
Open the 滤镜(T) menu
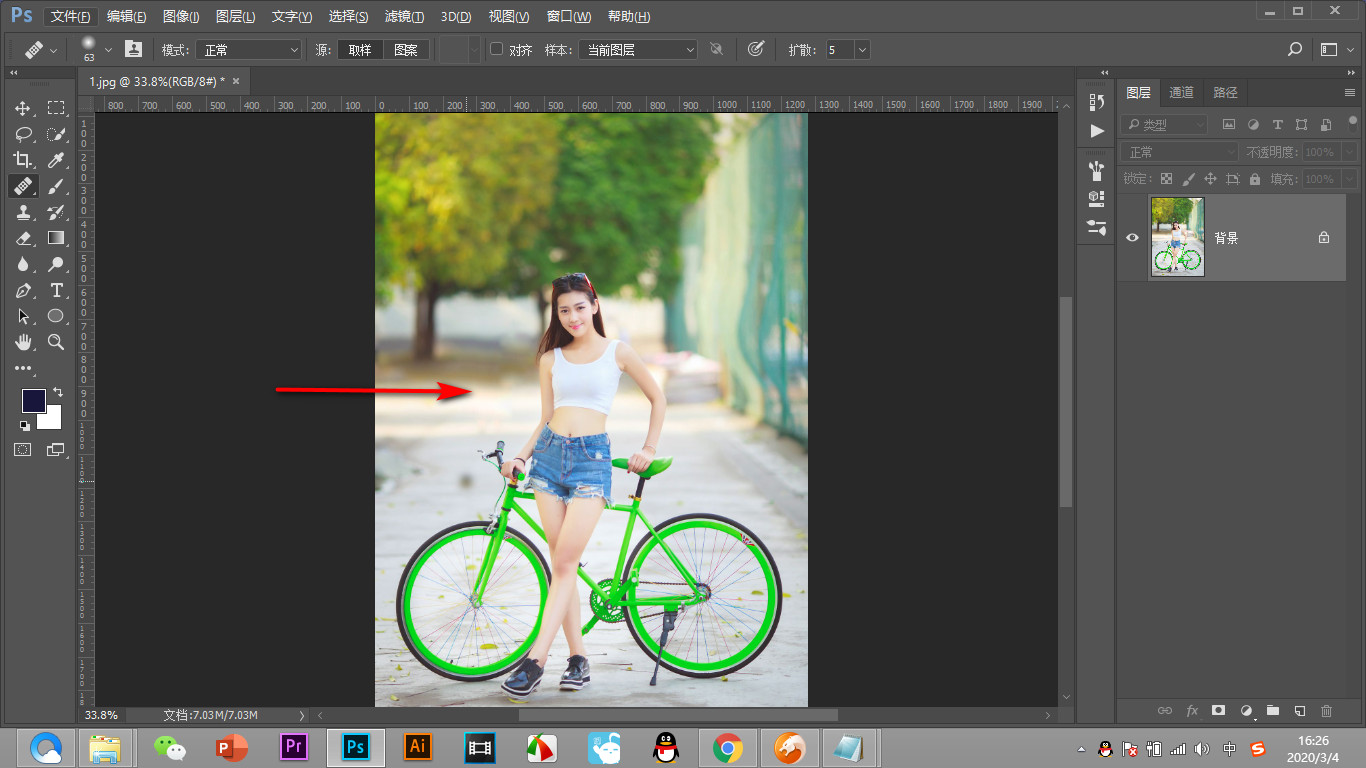[404, 16]
